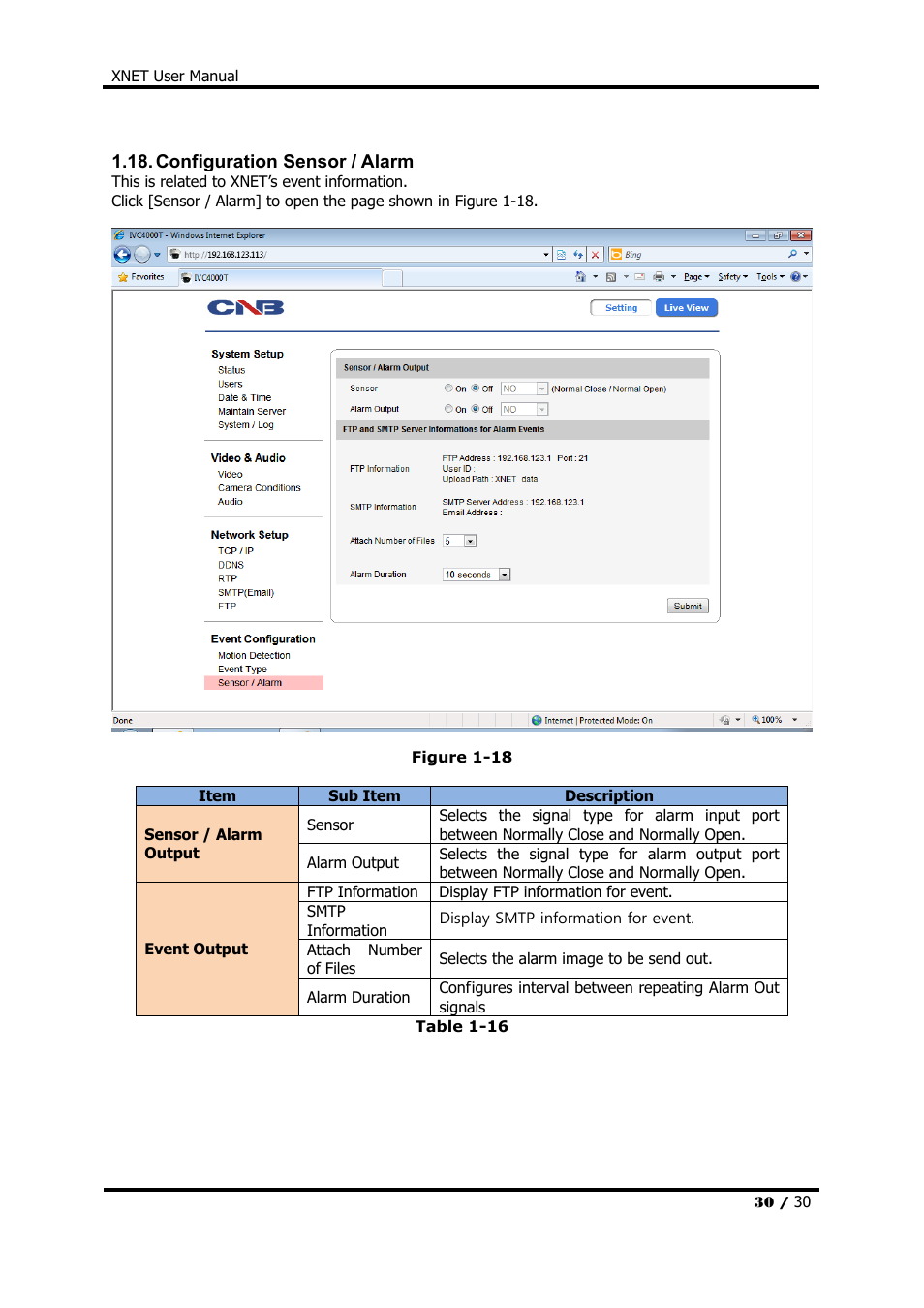Open the Event Type link
This screenshot has height=1308, width=924.
pyautogui.click(x=242, y=669)
